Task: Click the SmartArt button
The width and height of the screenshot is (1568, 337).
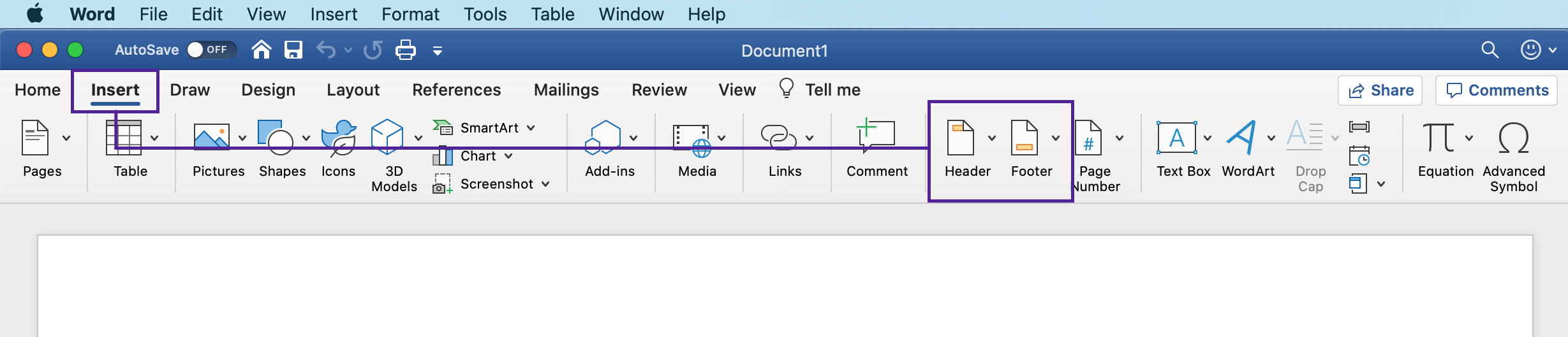Action: point(484,128)
